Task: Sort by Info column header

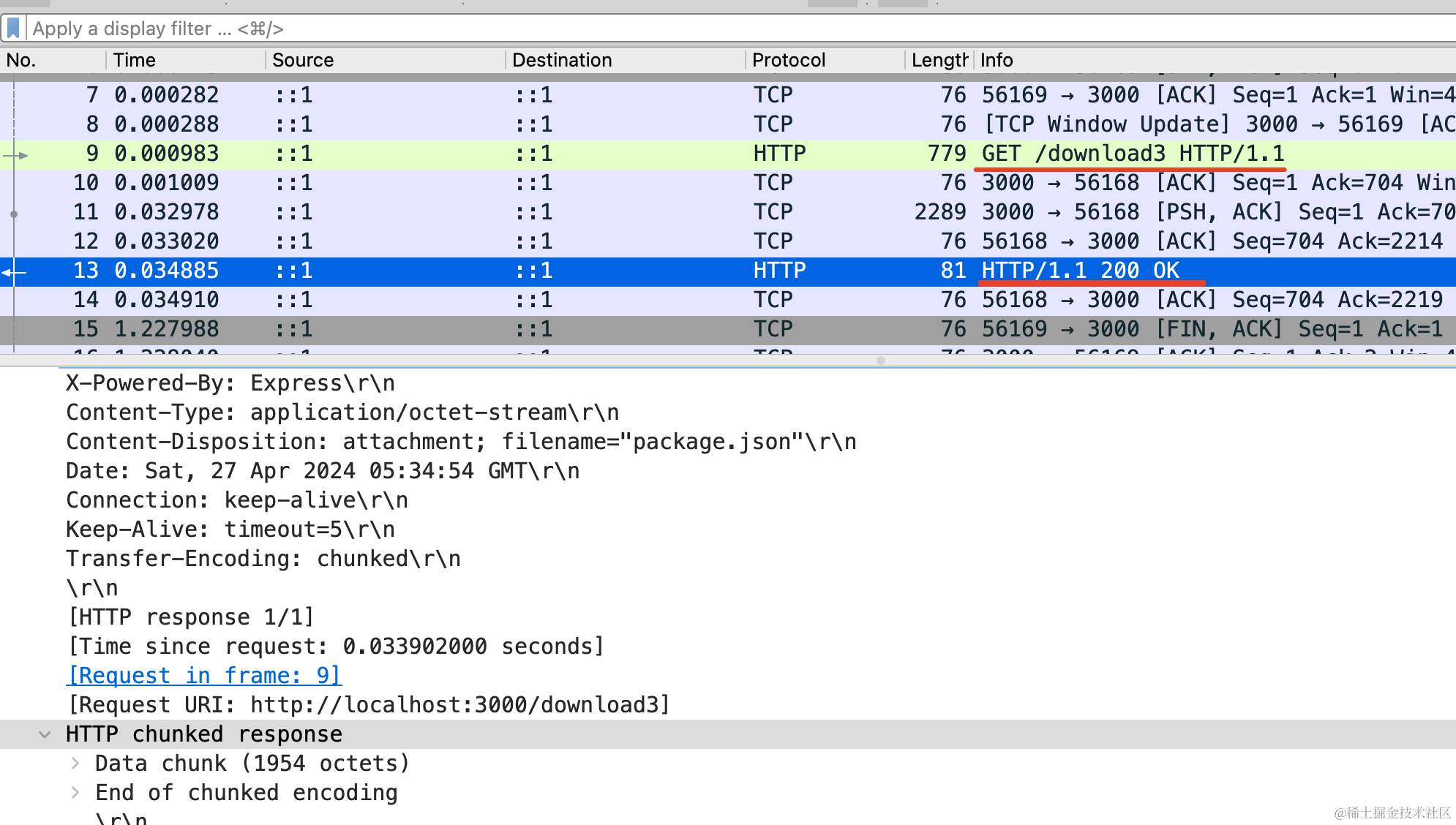Action: click(997, 60)
